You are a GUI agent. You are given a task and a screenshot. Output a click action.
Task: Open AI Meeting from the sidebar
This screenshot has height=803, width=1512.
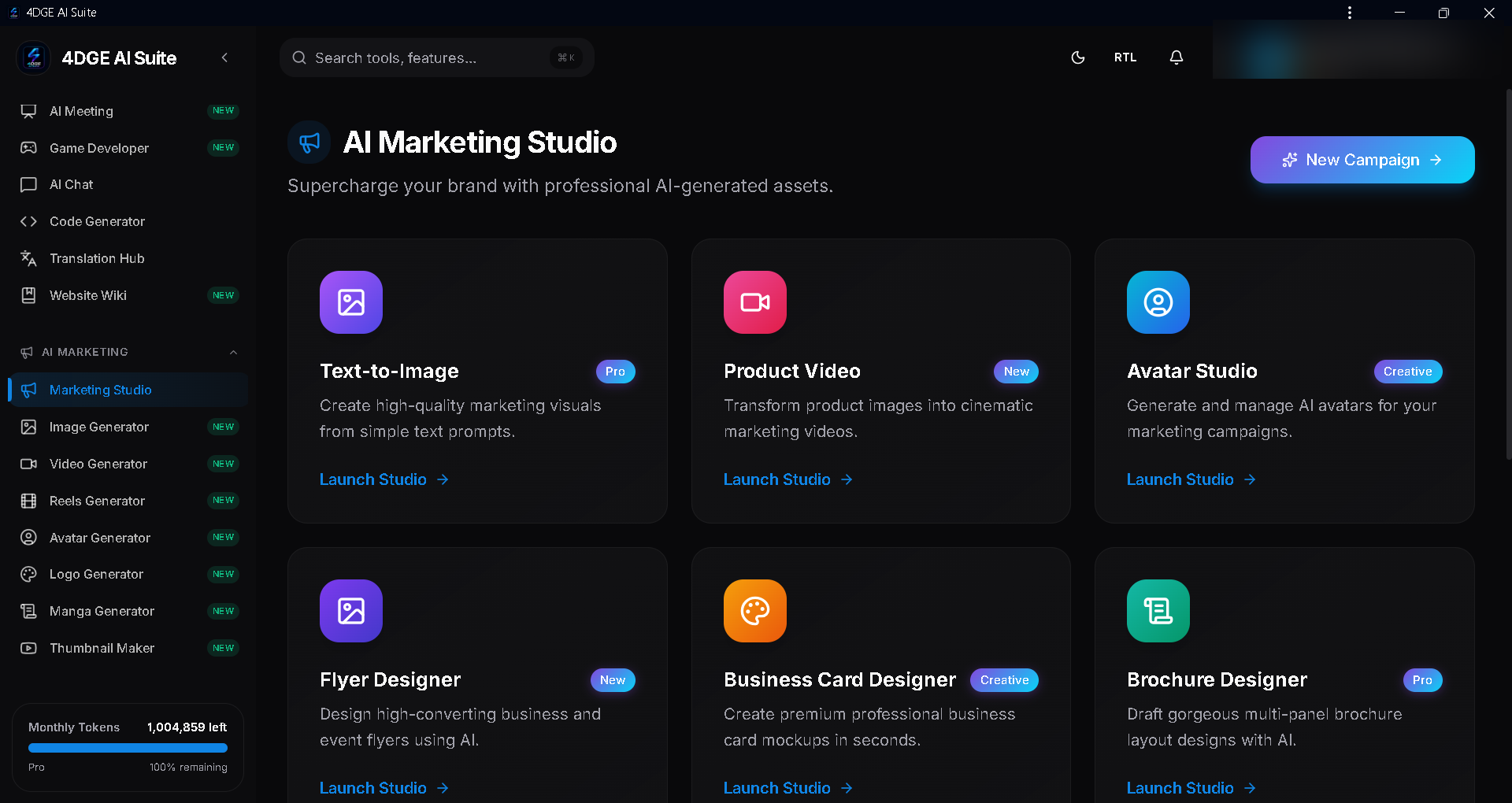coord(128,111)
